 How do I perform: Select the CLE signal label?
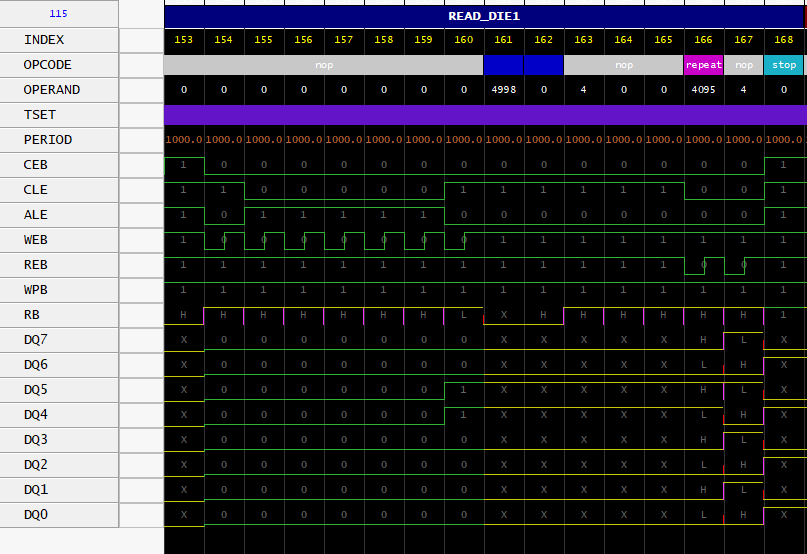tap(59, 189)
